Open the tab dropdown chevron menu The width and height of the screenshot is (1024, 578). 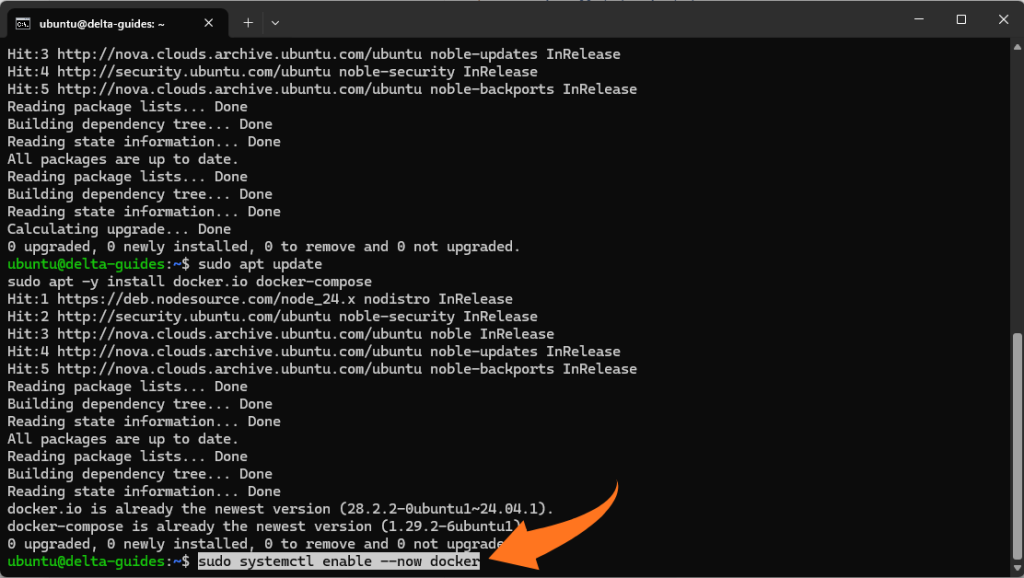point(275,21)
